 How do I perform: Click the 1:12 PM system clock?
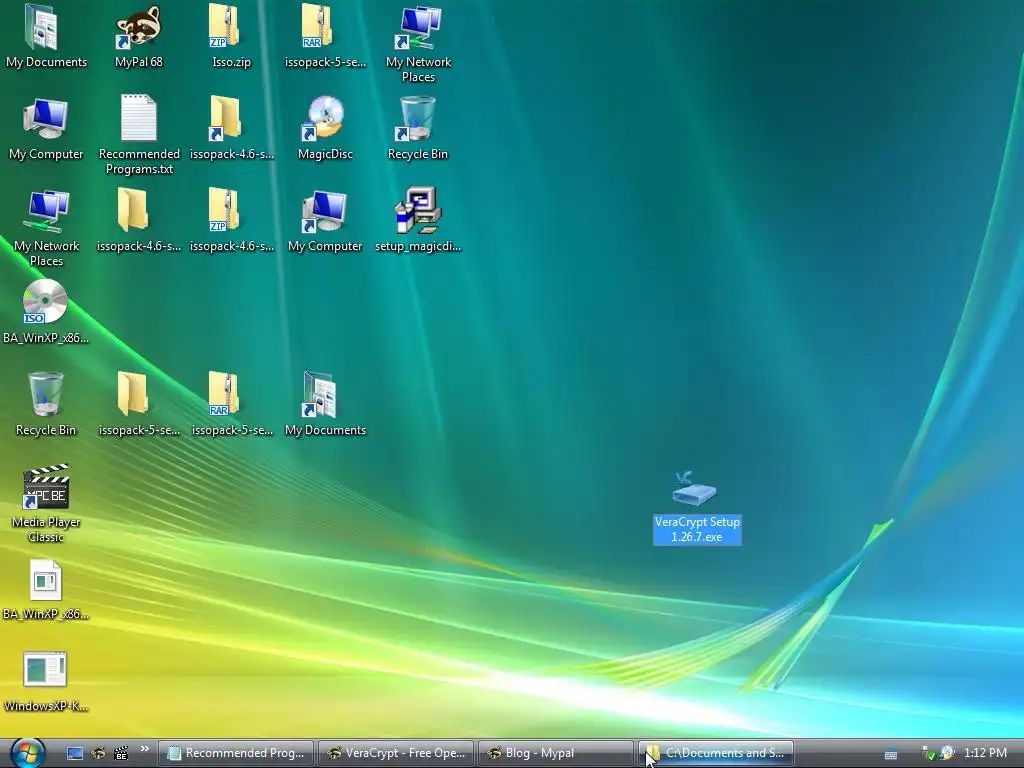point(985,753)
